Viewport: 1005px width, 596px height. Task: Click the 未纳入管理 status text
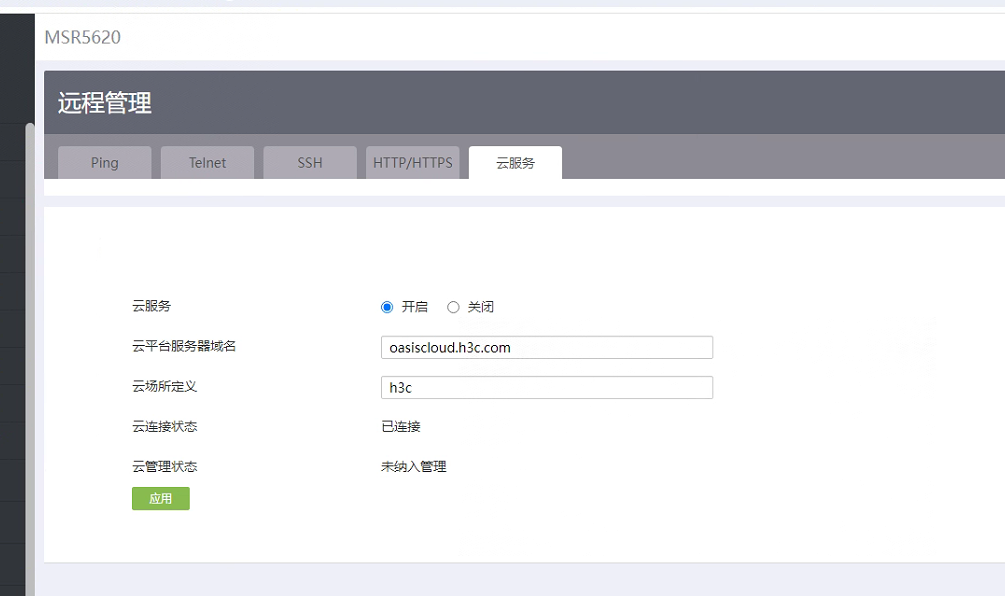pyautogui.click(x=413, y=467)
